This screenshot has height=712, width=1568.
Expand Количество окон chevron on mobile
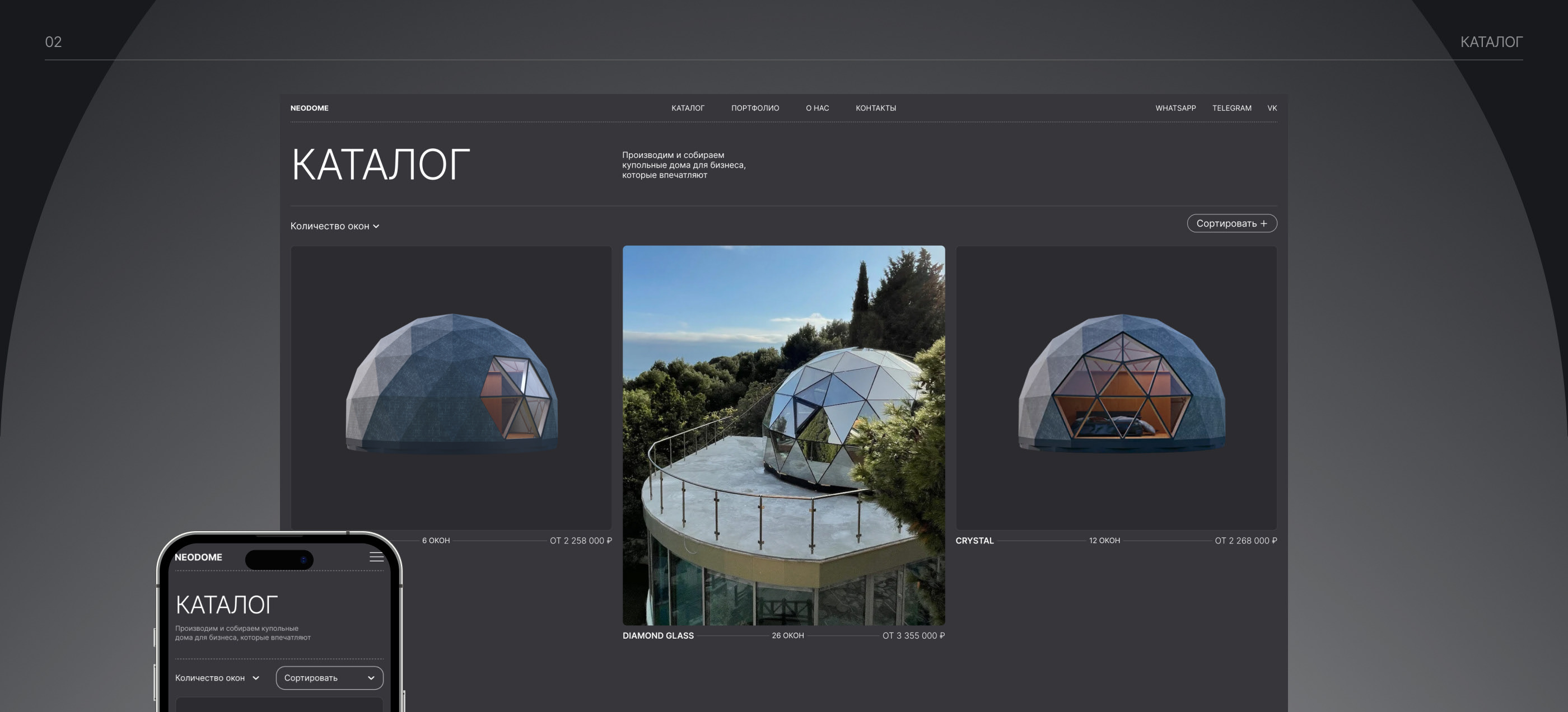click(256, 678)
